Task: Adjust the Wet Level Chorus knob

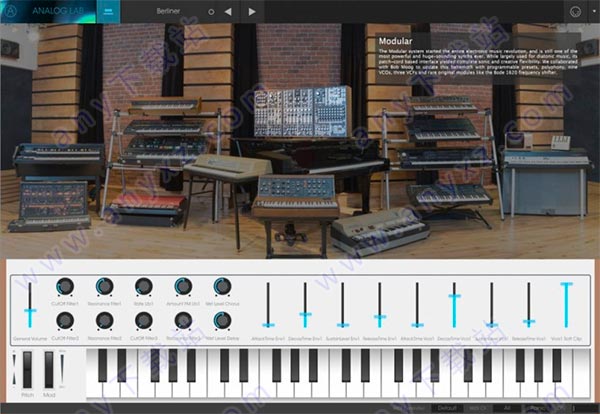Action: click(x=222, y=287)
